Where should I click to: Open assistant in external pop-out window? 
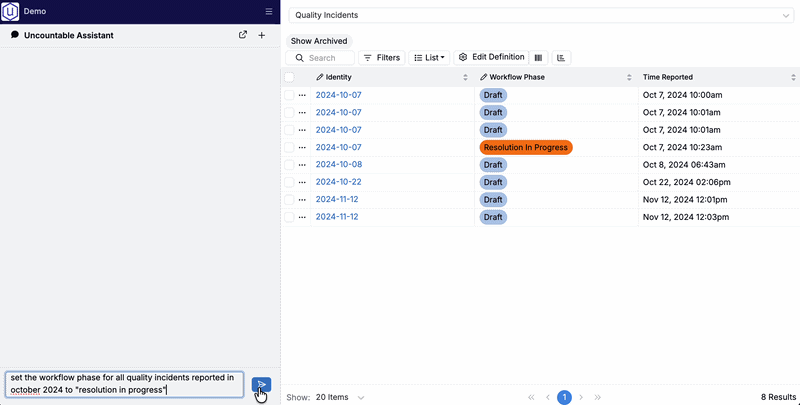(243, 35)
